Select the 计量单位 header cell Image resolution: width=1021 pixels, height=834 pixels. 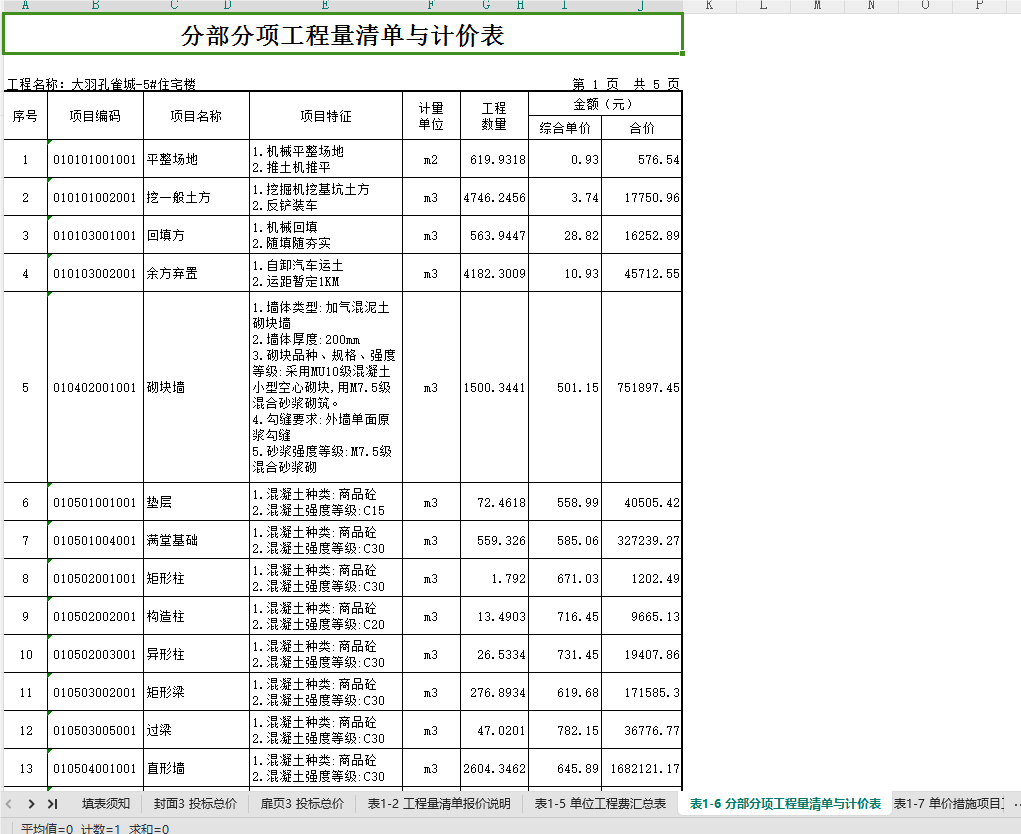pos(431,116)
